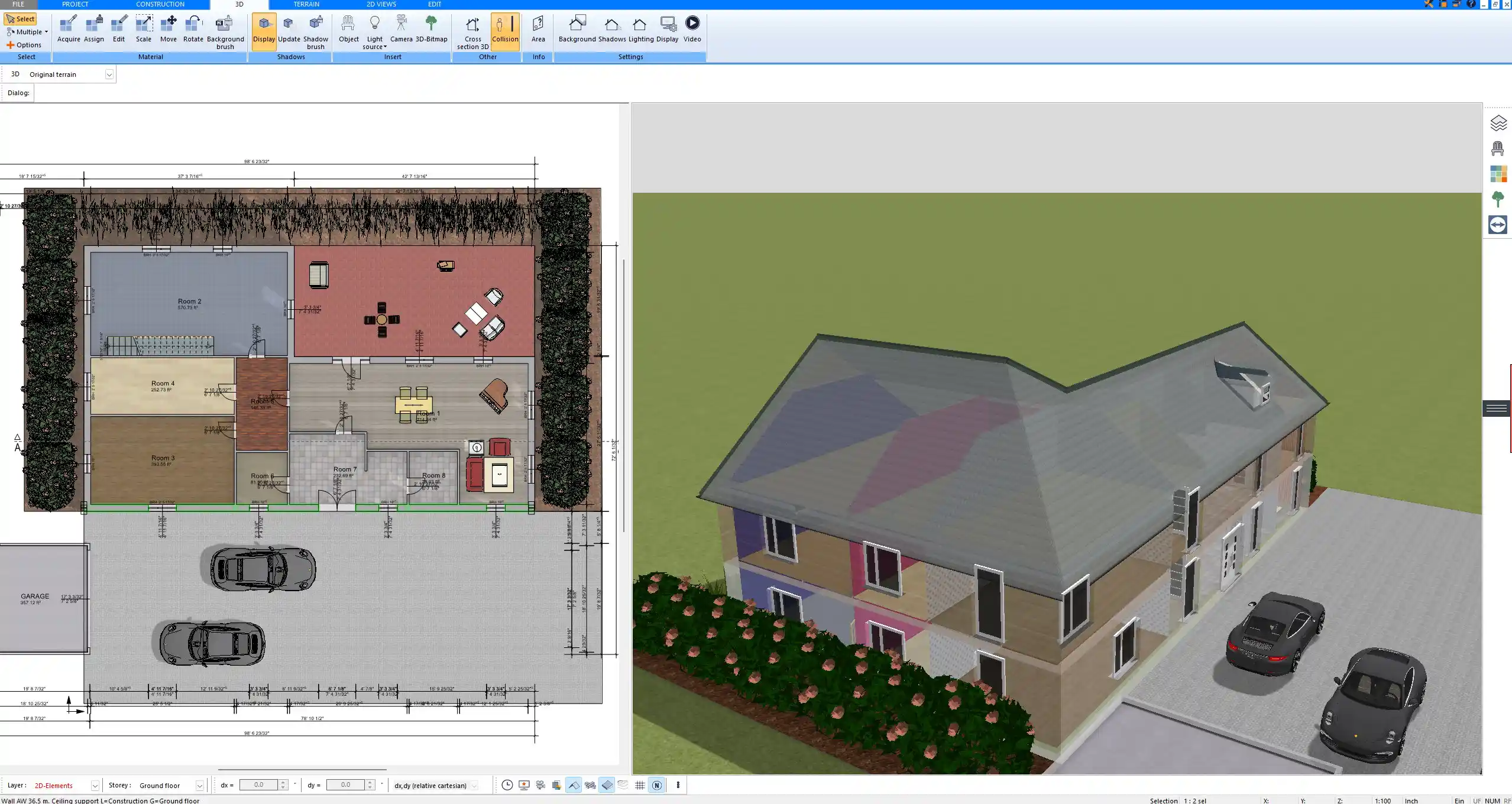Click the Options button
This screenshot has width=1512, height=804.
click(x=25, y=44)
